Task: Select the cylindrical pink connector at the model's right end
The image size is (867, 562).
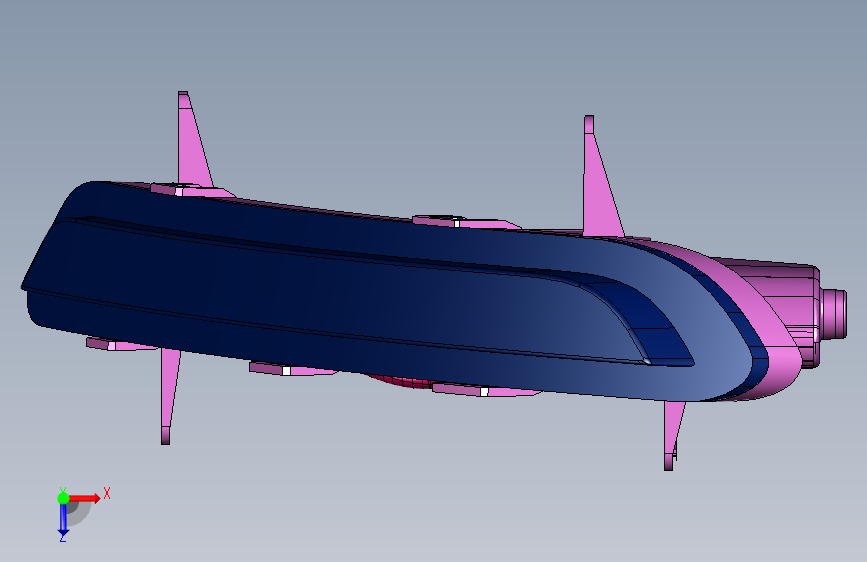Action: tap(834, 314)
